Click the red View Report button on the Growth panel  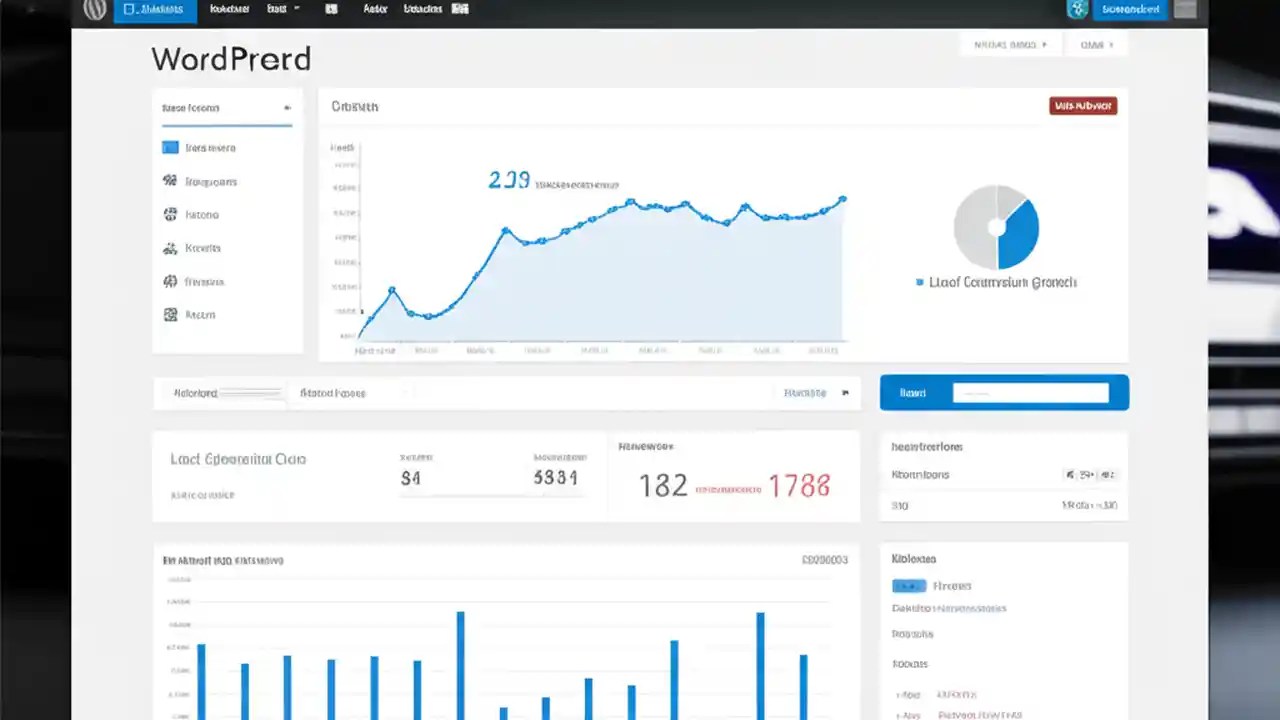click(x=1083, y=105)
